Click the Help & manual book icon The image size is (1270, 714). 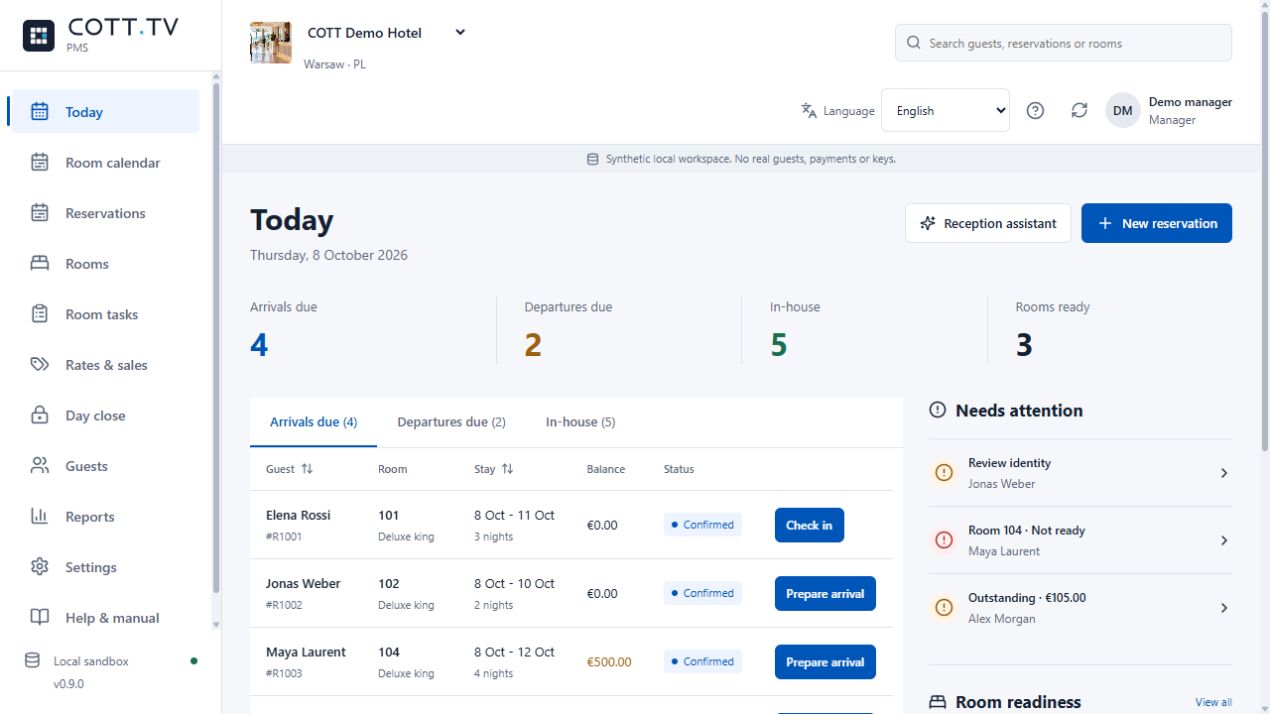point(40,618)
